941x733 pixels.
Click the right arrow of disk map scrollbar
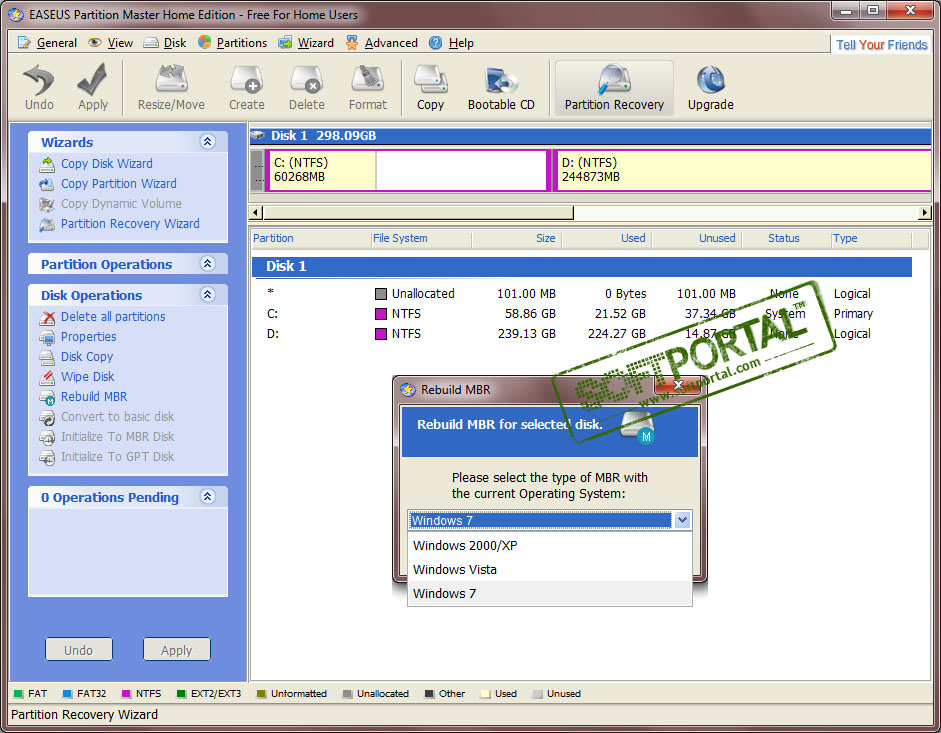(925, 213)
